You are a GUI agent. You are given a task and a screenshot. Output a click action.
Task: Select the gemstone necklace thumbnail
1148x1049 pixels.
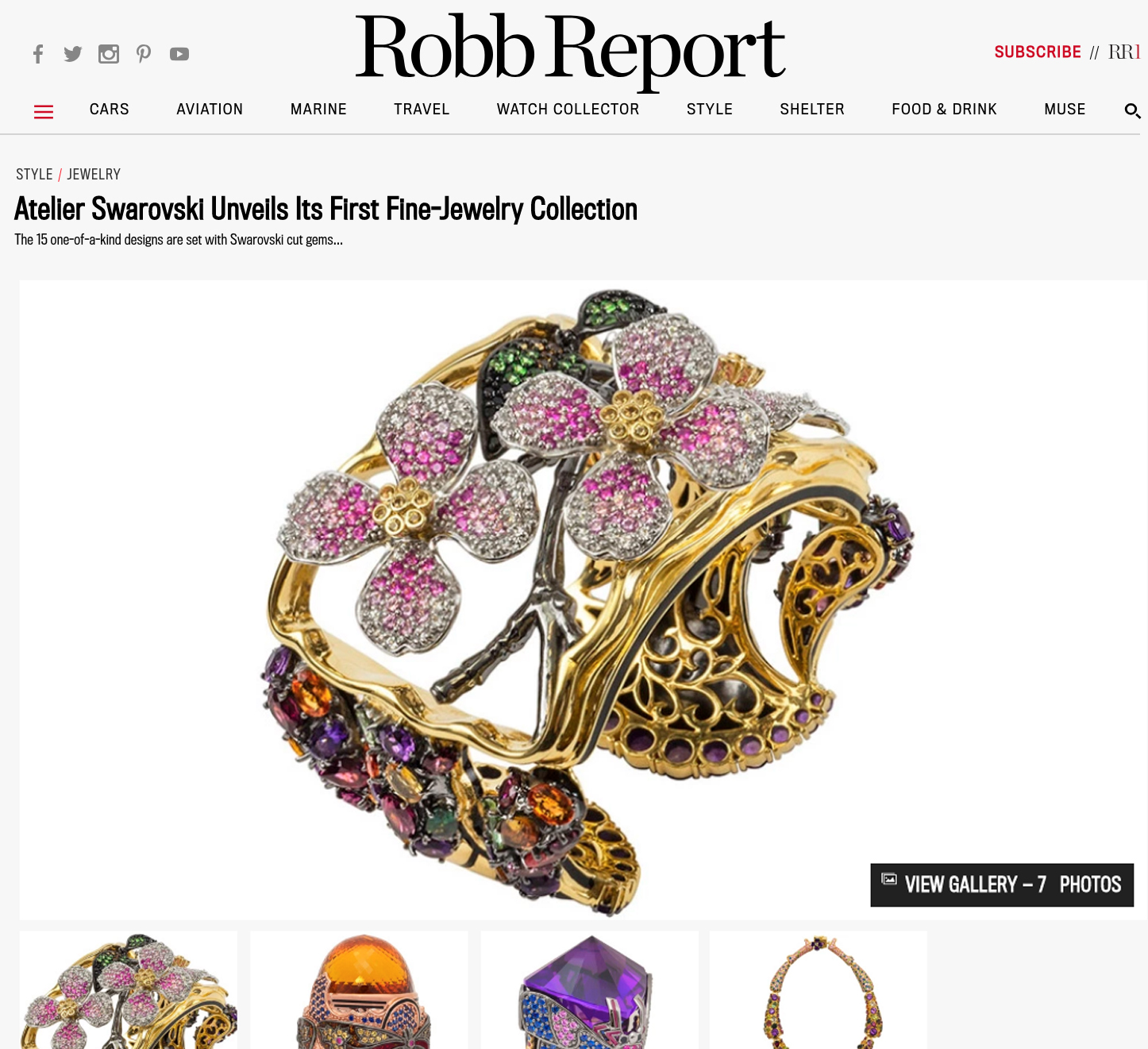coord(819,989)
